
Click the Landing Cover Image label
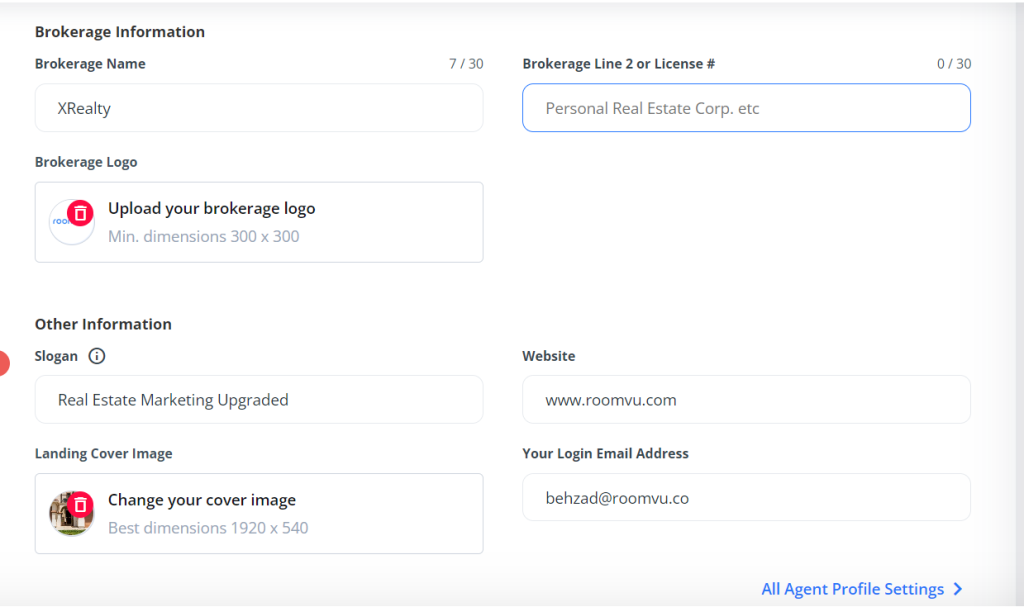(x=103, y=454)
